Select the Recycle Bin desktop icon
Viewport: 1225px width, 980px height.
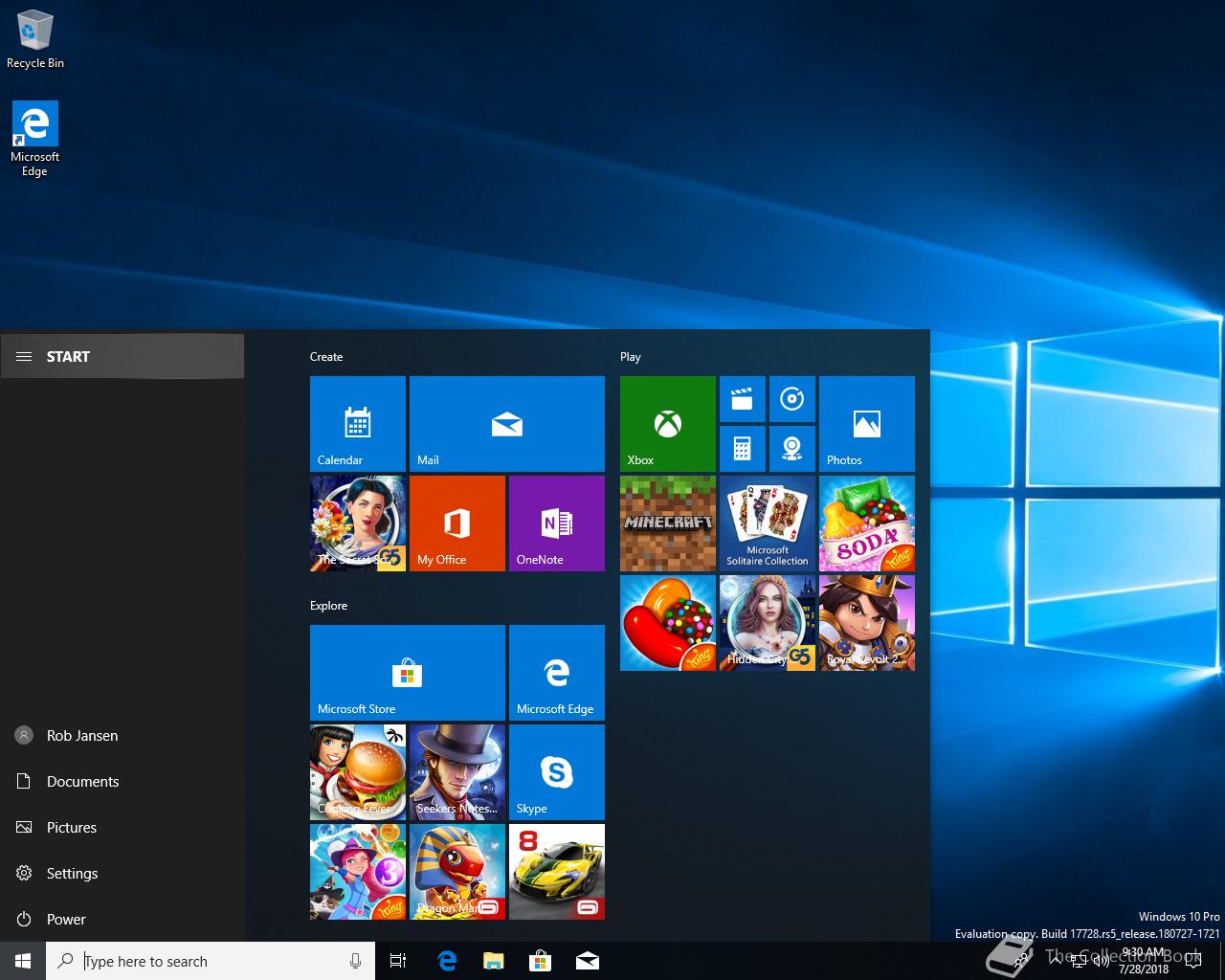click(x=35, y=39)
